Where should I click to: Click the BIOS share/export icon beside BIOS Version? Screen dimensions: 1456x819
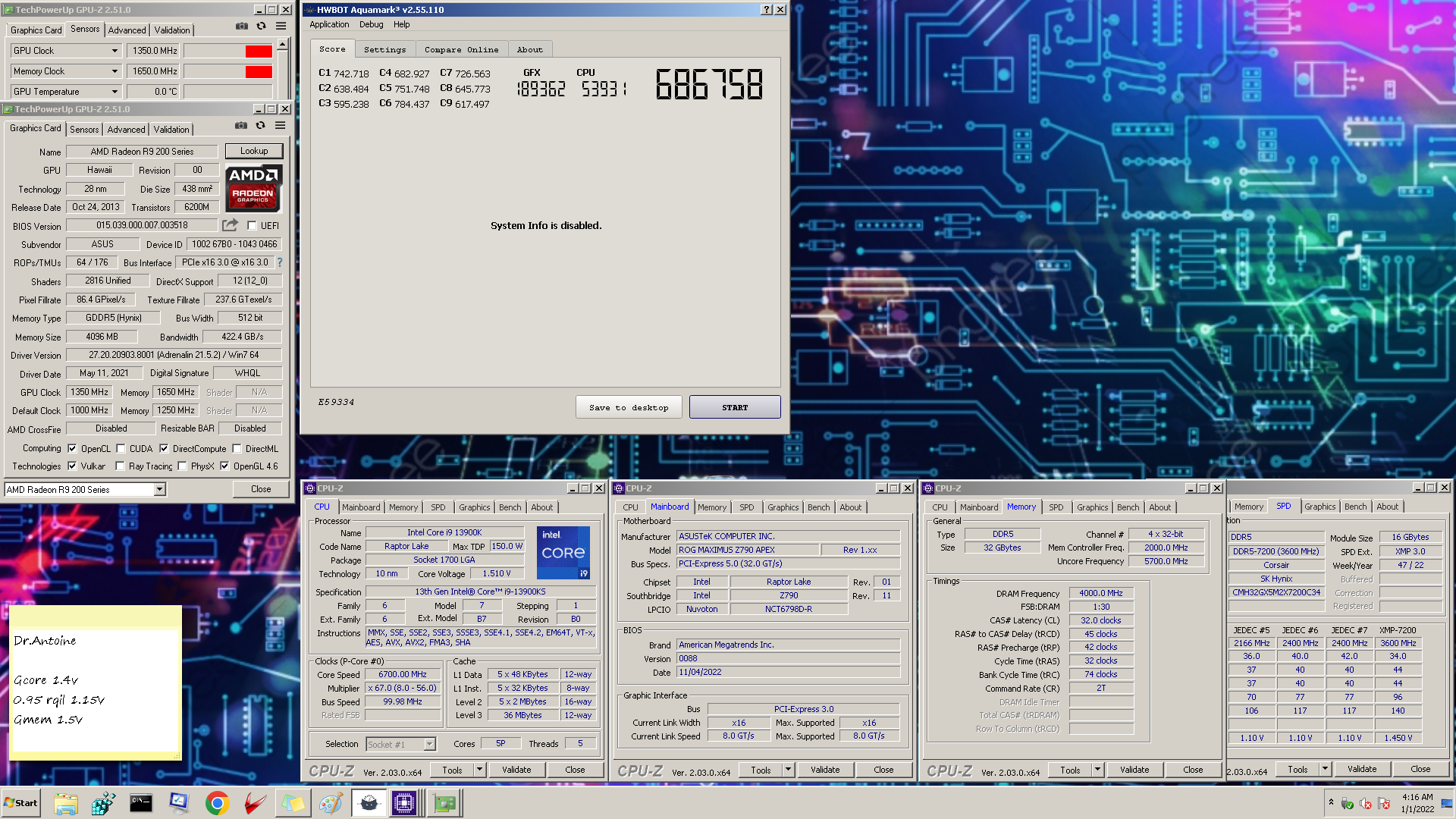click(230, 225)
